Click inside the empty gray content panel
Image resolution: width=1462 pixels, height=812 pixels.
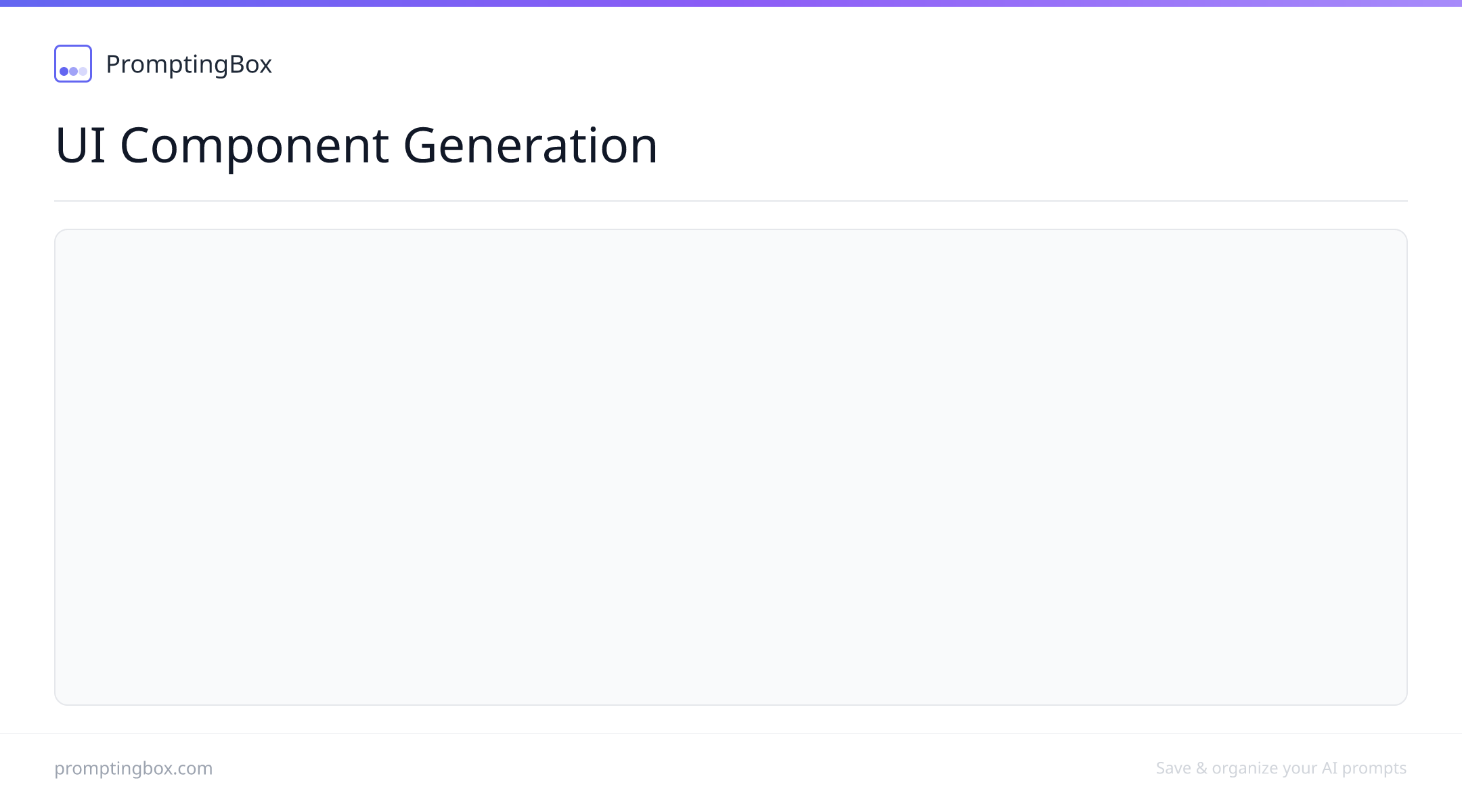point(731,467)
